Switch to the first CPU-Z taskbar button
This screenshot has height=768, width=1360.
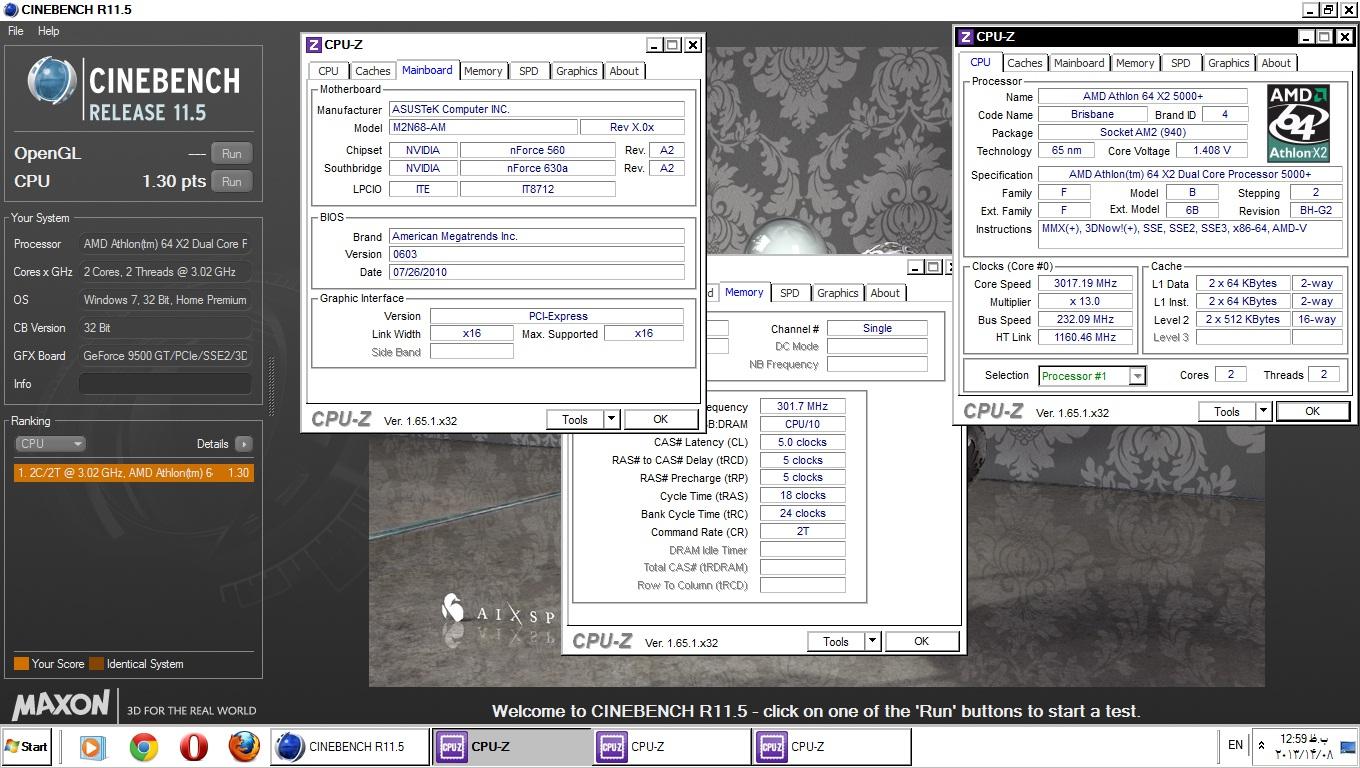click(x=511, y=746)
